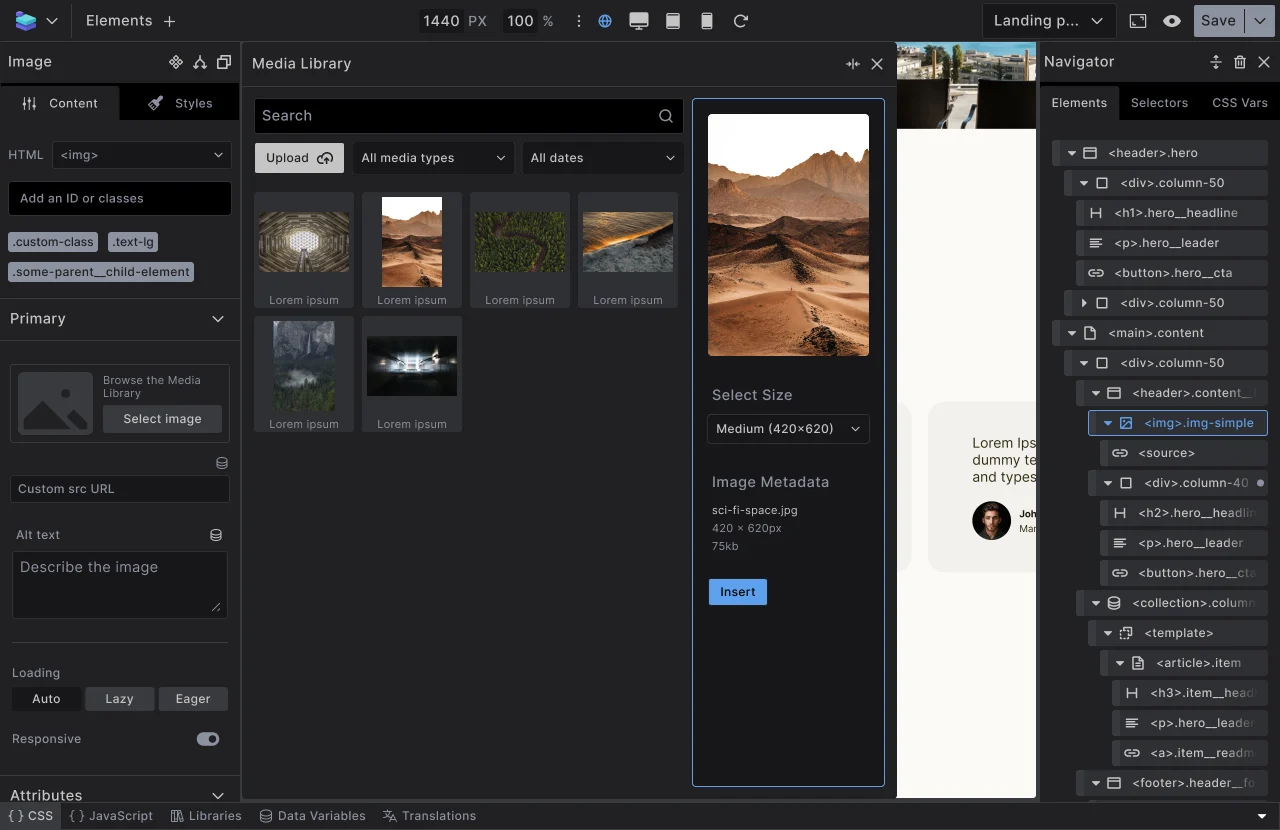
Task: Pin the Media Library panel
Action: pyautogui.click(x=852, y=63)
